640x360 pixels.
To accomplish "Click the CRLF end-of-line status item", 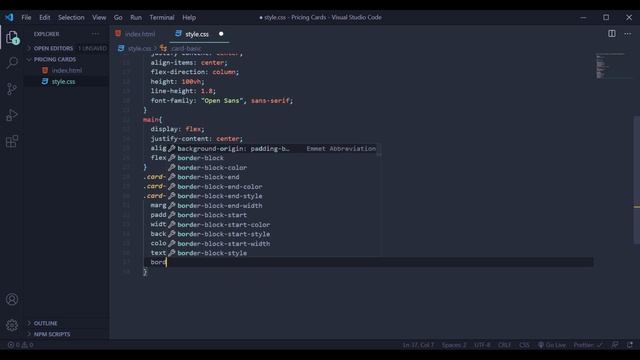I will [504, 345].
